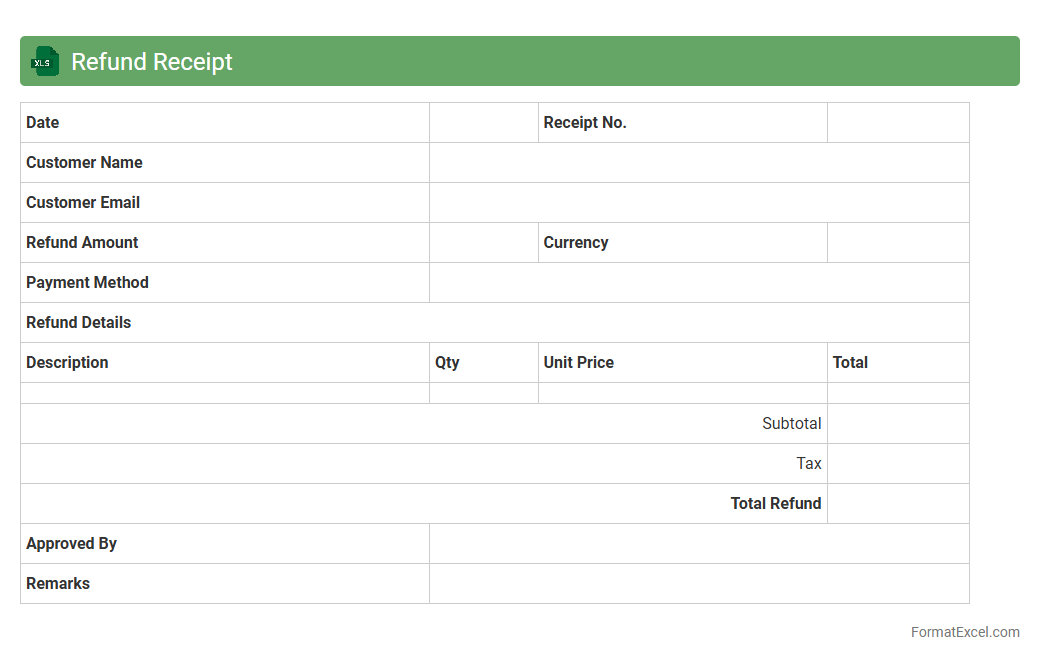
Task: Click the Refund Details section row
Action: click(x=494, y=323)
